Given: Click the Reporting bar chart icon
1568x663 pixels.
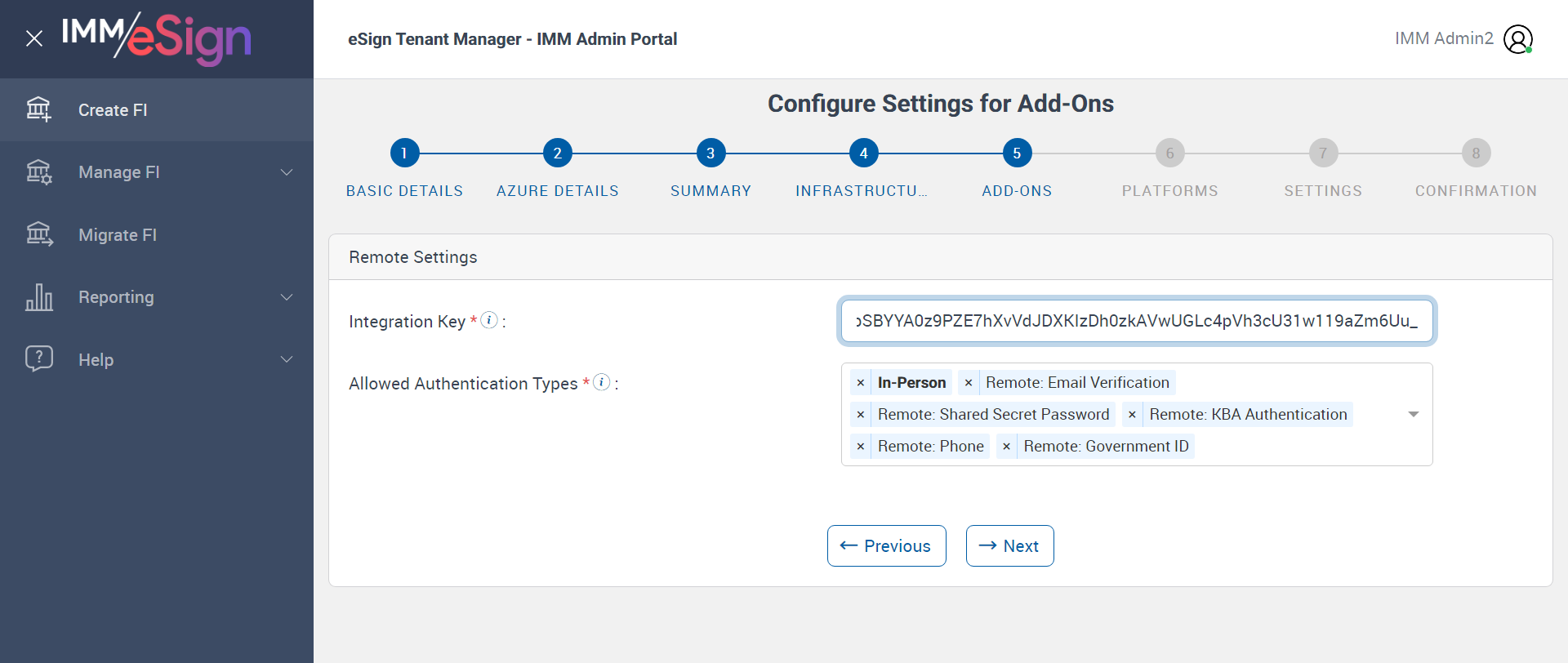Looking at the screenshot, I should click(38, 297).
